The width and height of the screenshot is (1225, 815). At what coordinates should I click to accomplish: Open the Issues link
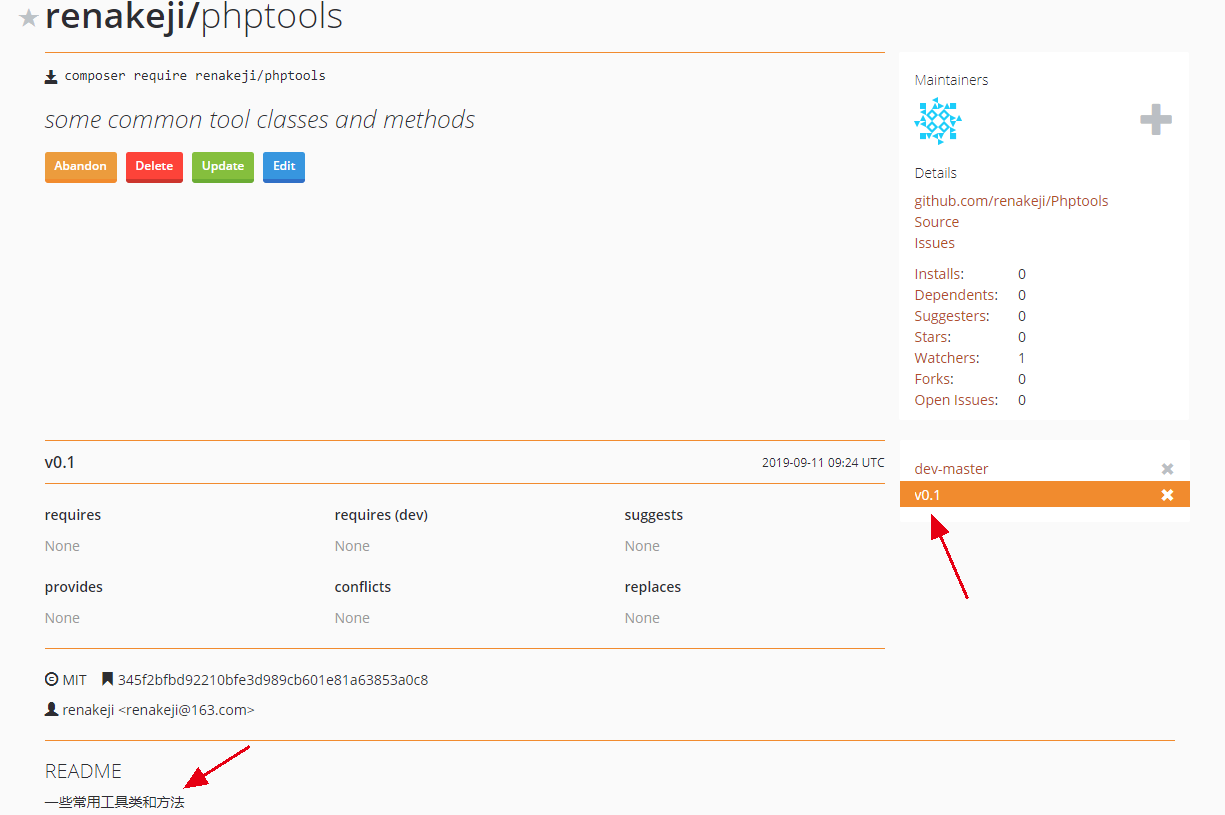935,243
